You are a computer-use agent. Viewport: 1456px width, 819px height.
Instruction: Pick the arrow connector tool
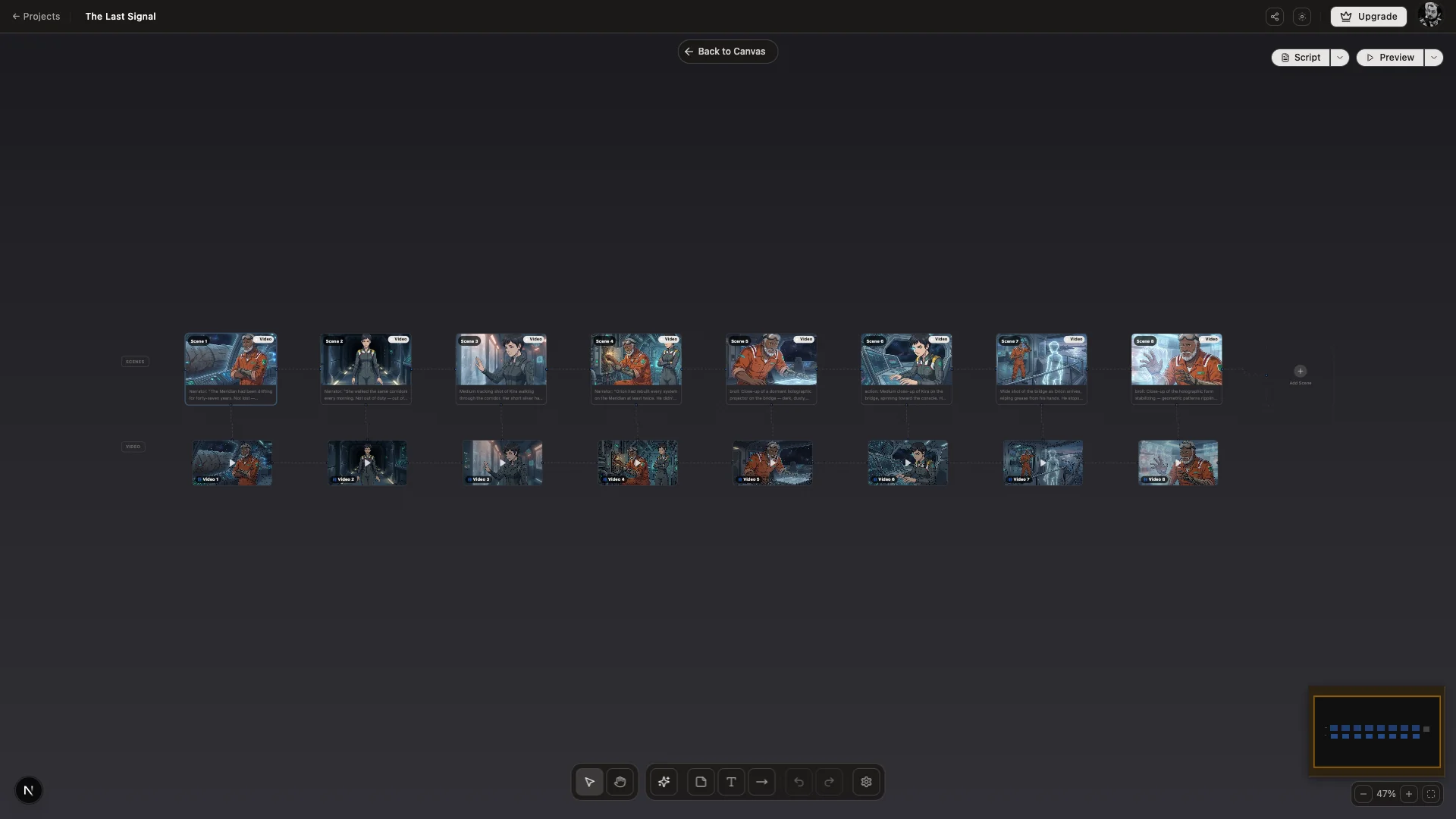761,782
